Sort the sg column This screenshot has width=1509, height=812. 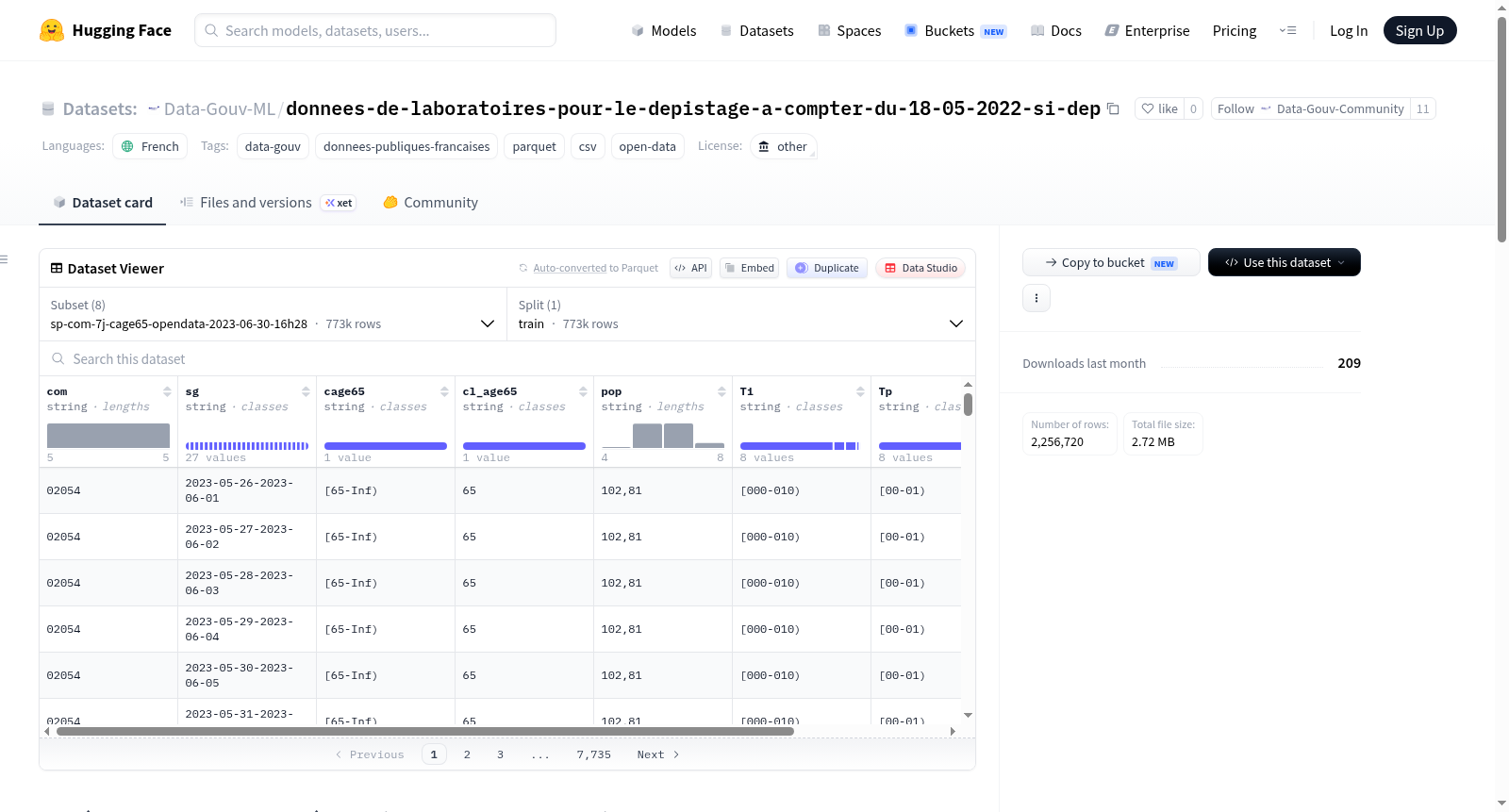tap(306, 391)
